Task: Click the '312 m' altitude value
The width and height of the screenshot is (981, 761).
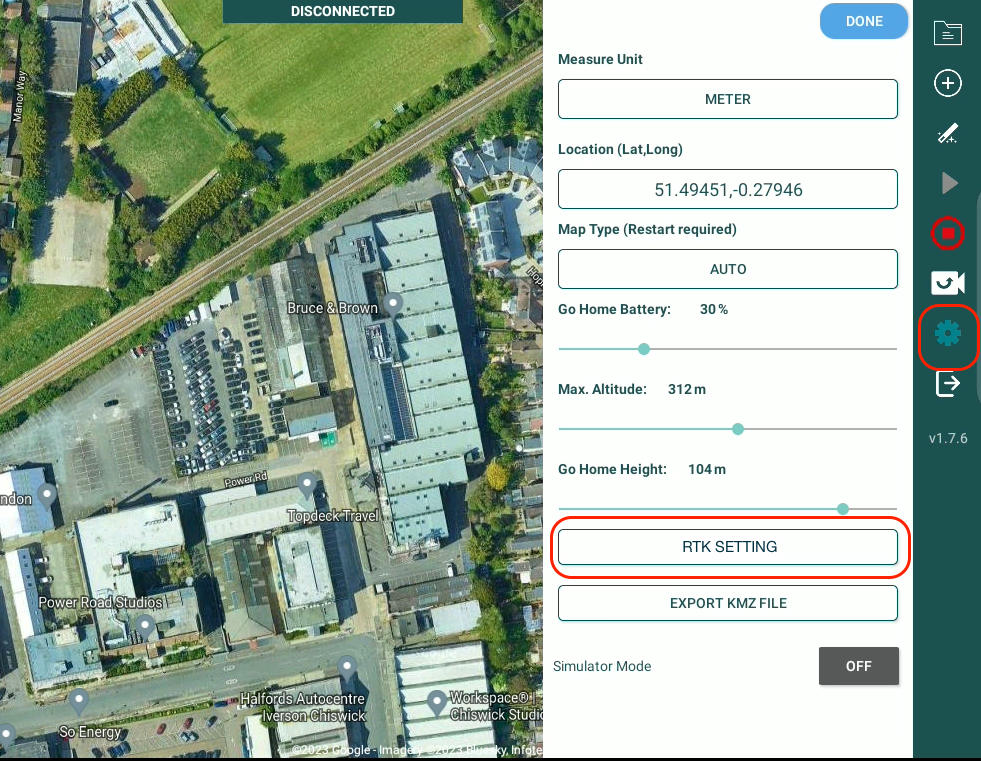Action: (x=687, y=389)
